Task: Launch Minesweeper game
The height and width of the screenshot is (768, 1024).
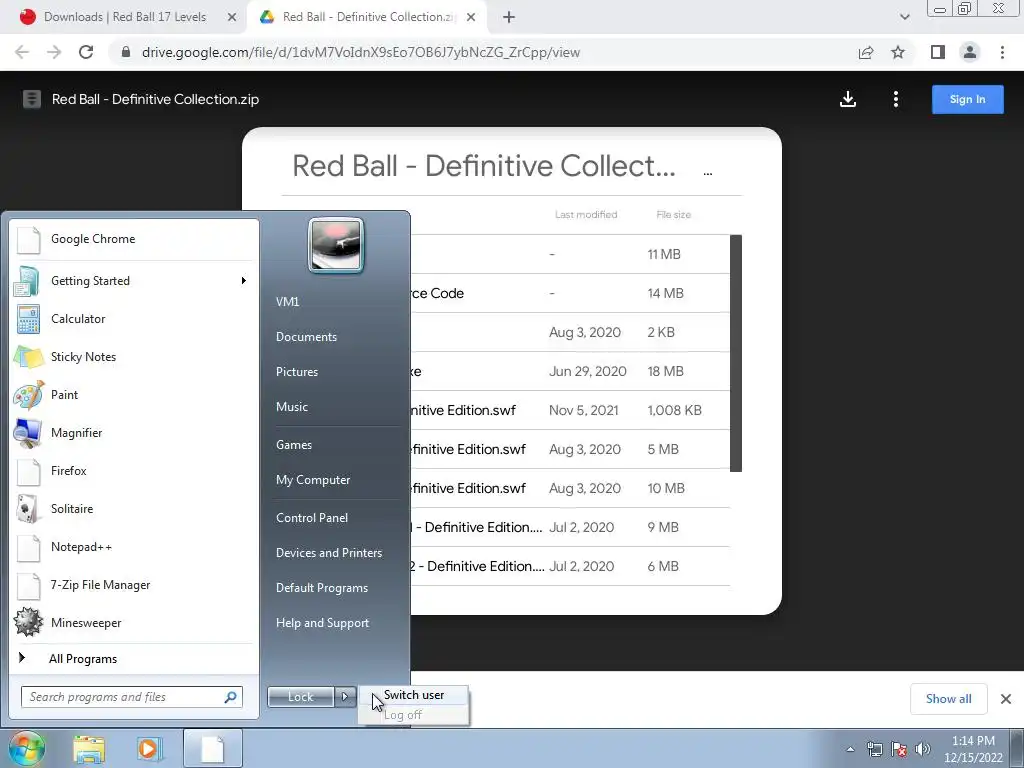Action: (x=134, y=622)
